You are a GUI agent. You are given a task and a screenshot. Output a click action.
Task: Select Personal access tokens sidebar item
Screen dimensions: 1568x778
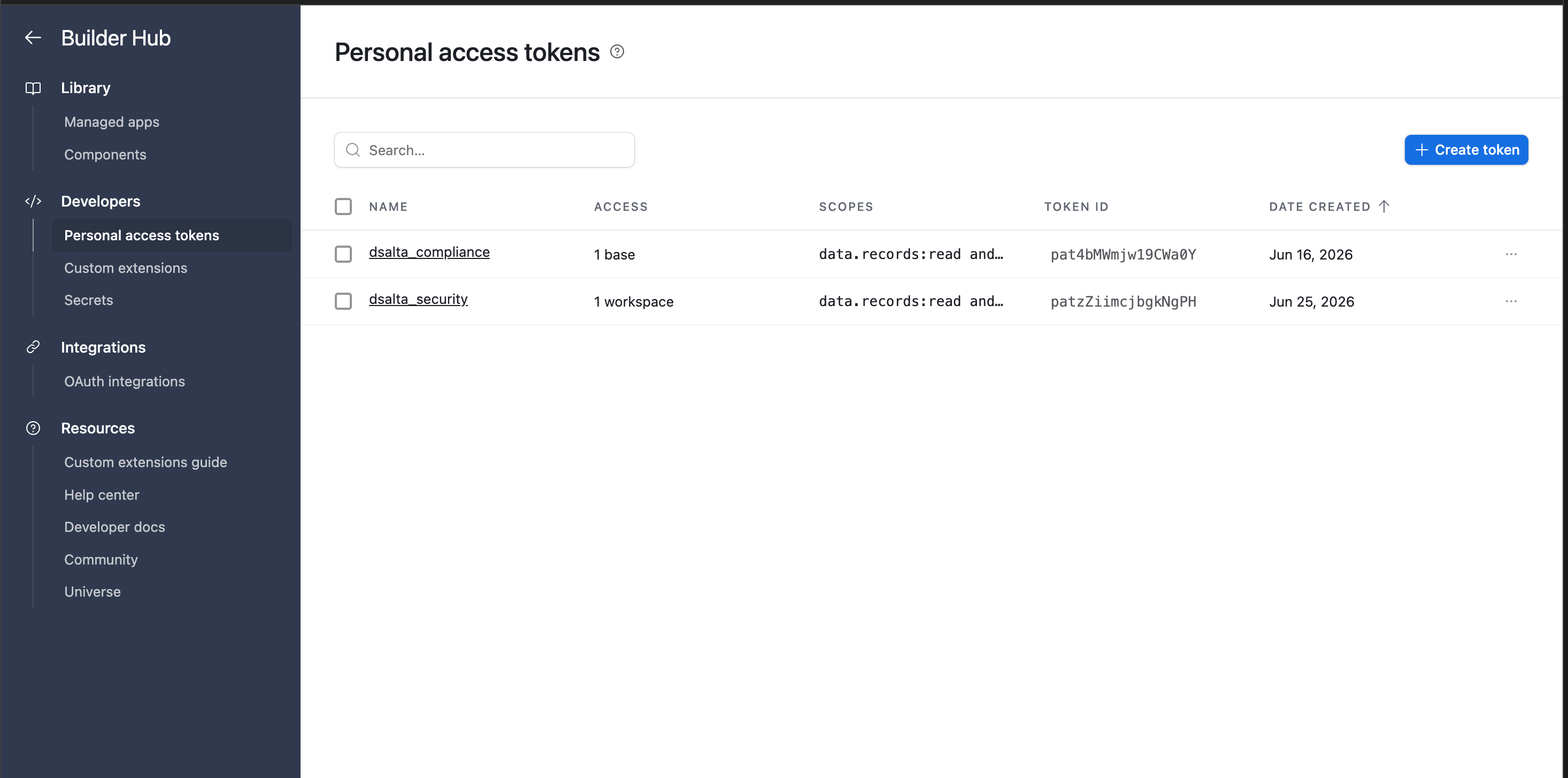pos(172,235)
